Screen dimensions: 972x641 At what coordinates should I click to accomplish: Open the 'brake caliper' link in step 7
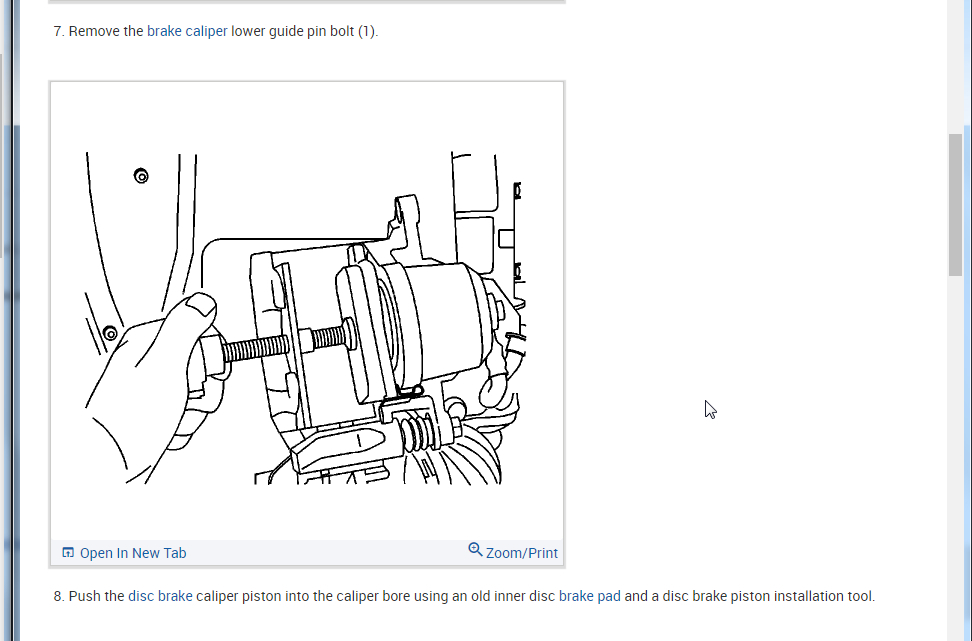[x=187, y=31]
